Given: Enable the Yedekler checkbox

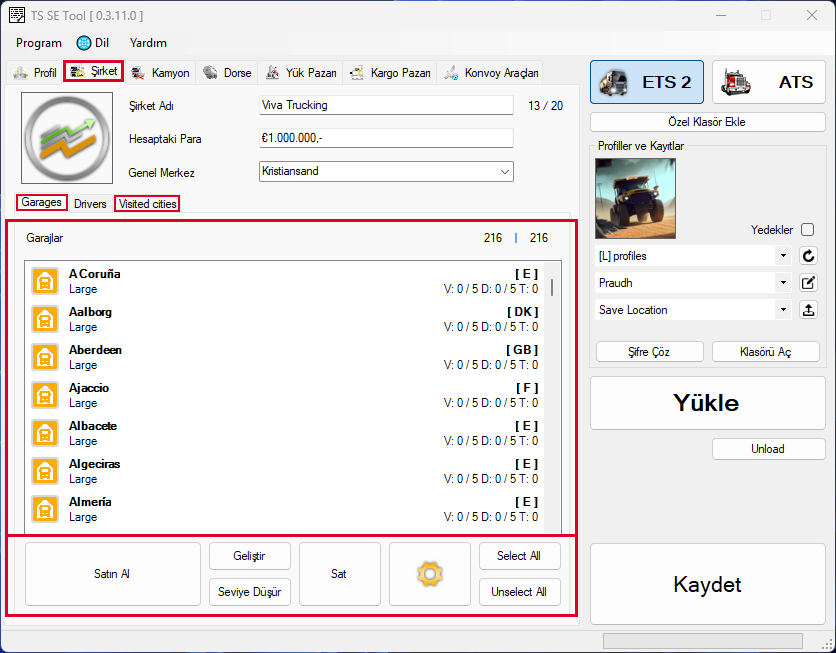Looking at the screenshot, I should click(x=807, y=229).
